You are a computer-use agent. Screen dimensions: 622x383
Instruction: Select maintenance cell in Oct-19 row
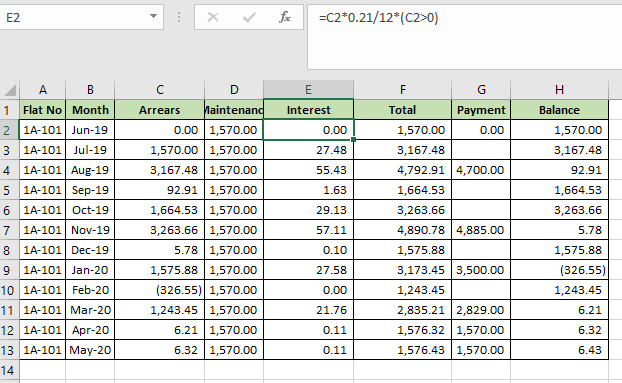(234, 210)
